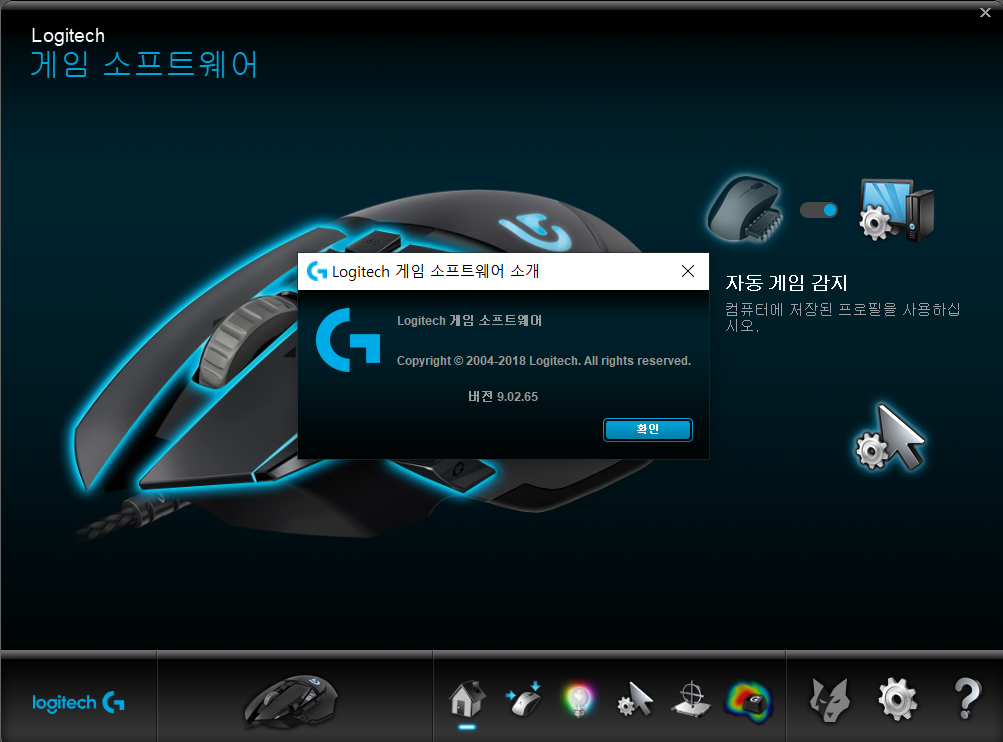Click the Copyright 2004-2018 Logitech text
Viewport: 1003px width, 742px height.
tap(544, 361)
